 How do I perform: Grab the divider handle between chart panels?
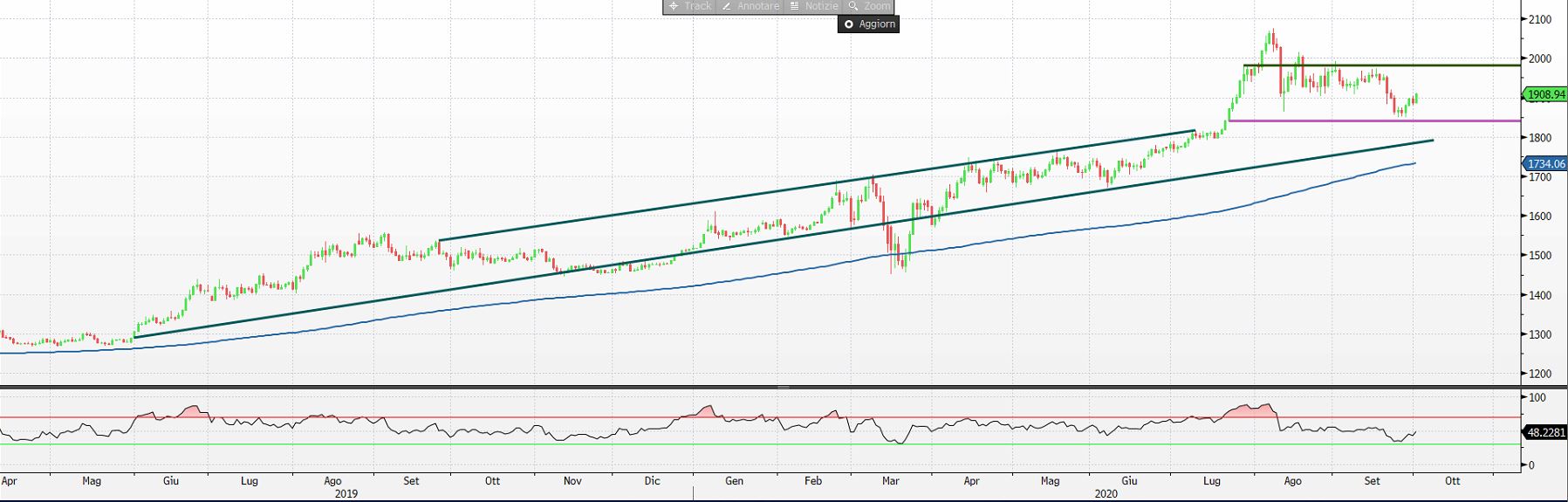pyautogui.click(x=783, y=387)
